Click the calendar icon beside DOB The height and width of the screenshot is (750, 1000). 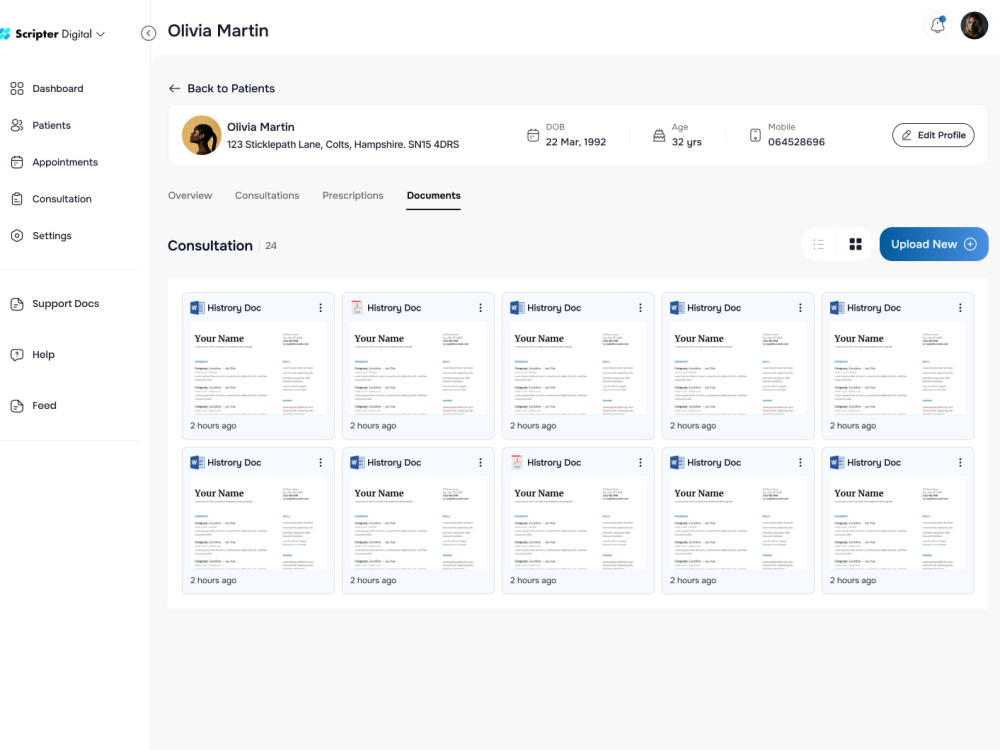coord(533,135)
